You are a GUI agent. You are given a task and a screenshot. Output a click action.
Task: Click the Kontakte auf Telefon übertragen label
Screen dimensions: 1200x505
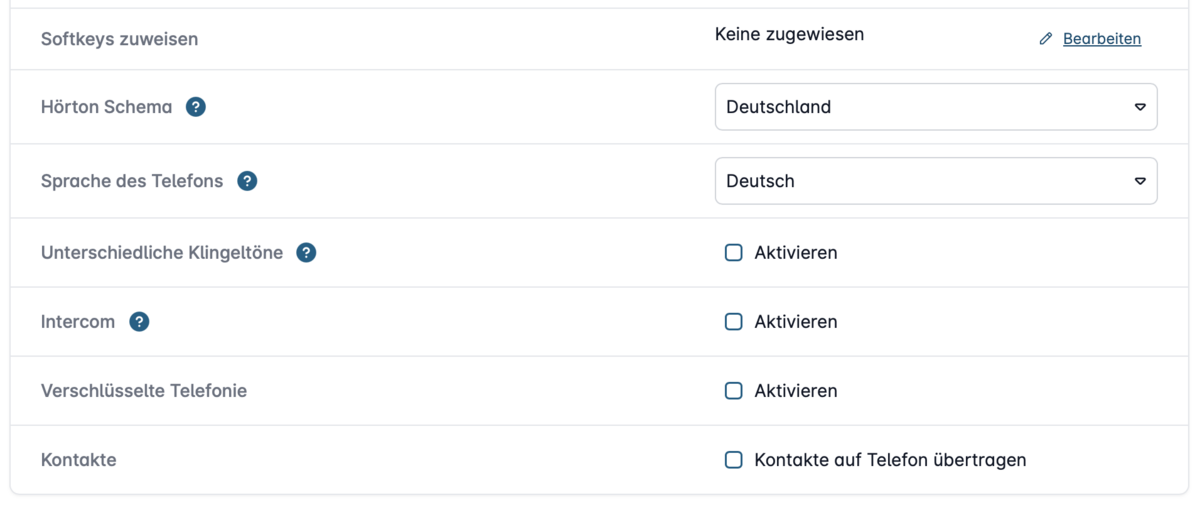coord(890,460)
